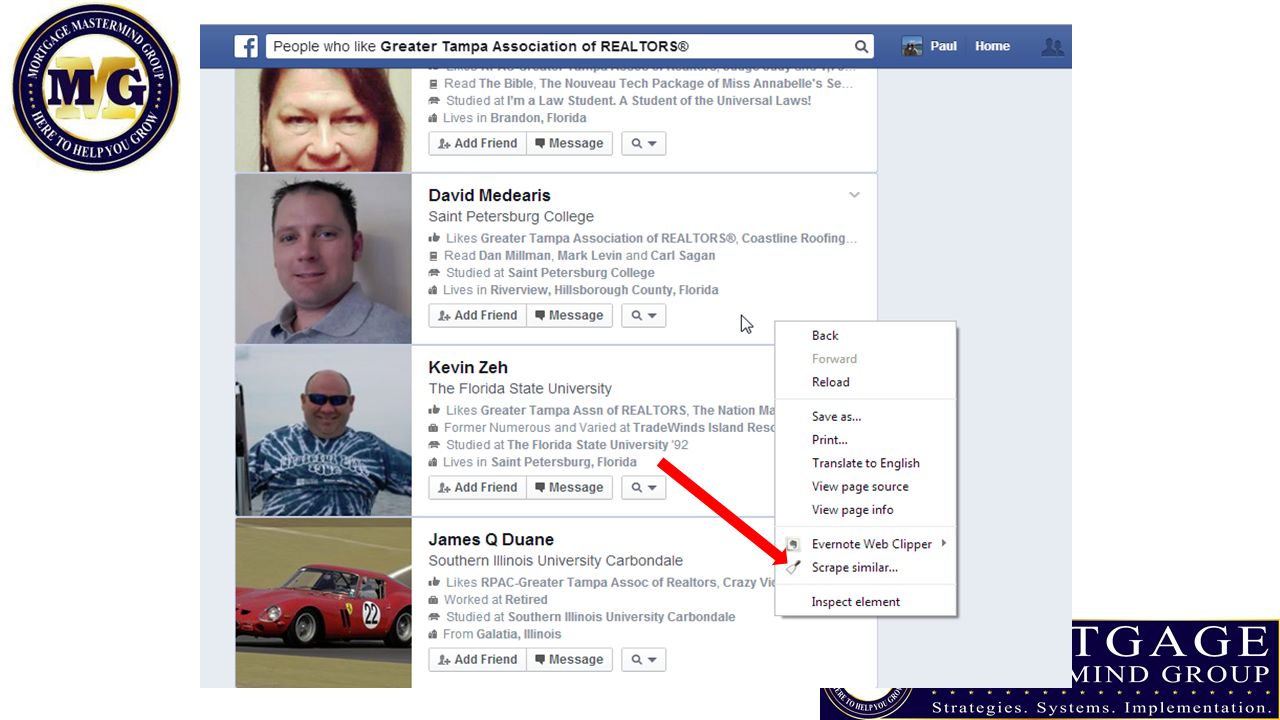Viewport: 1280px width, 720px height.
Task: Add Kevin Zeh as friend
Action: click(477, 487)
